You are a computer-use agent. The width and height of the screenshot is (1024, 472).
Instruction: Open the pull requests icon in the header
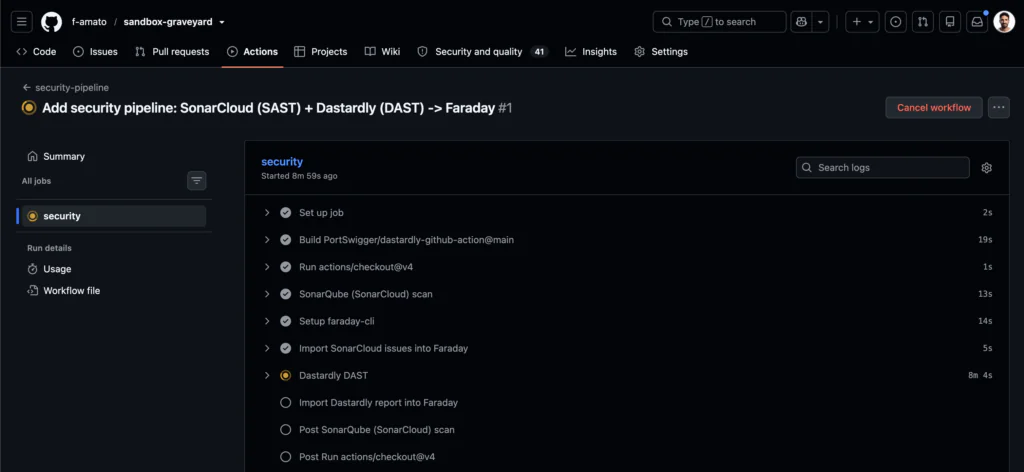coord(923,22)
